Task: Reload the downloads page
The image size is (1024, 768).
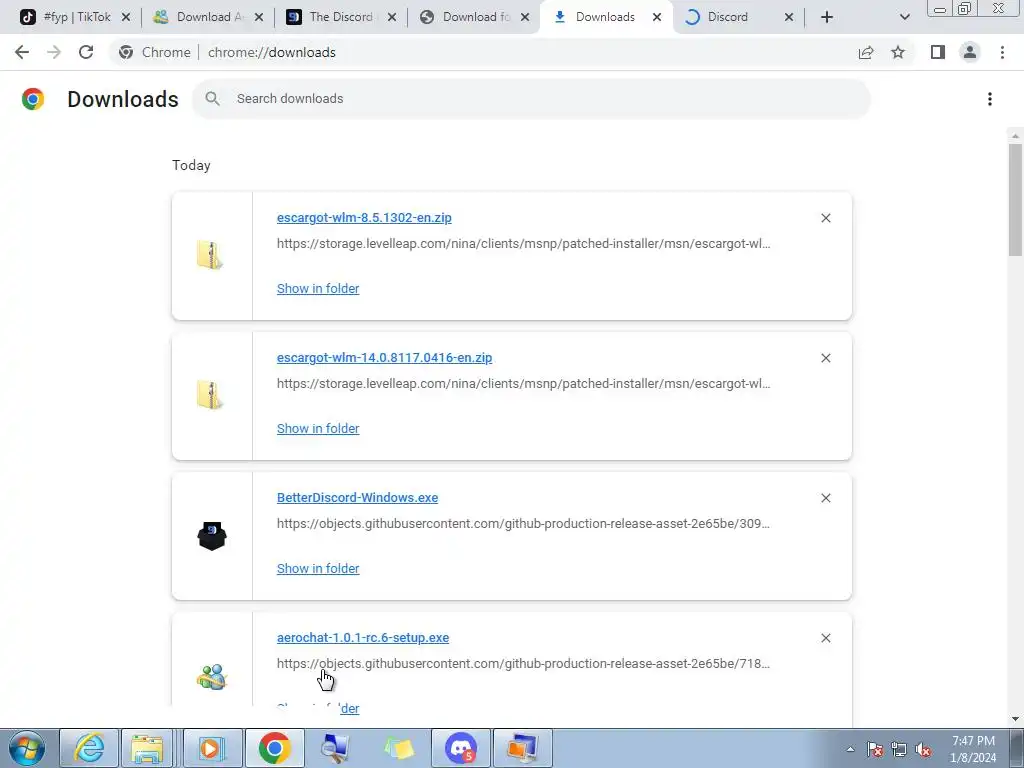Action: click(86, 52)
